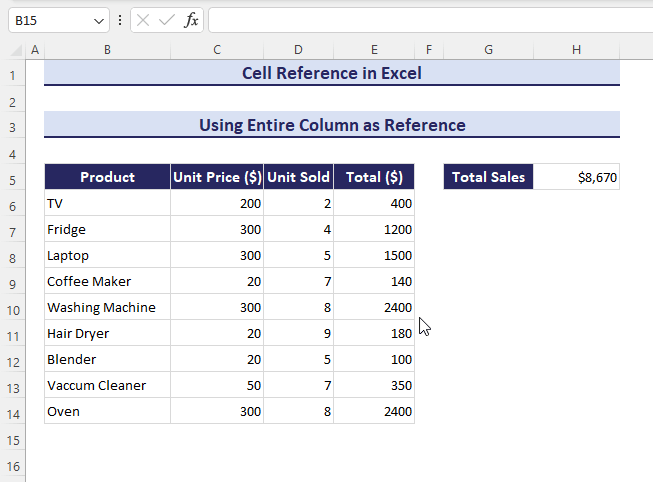Select the Total Sales label cell

click(489, 178)
